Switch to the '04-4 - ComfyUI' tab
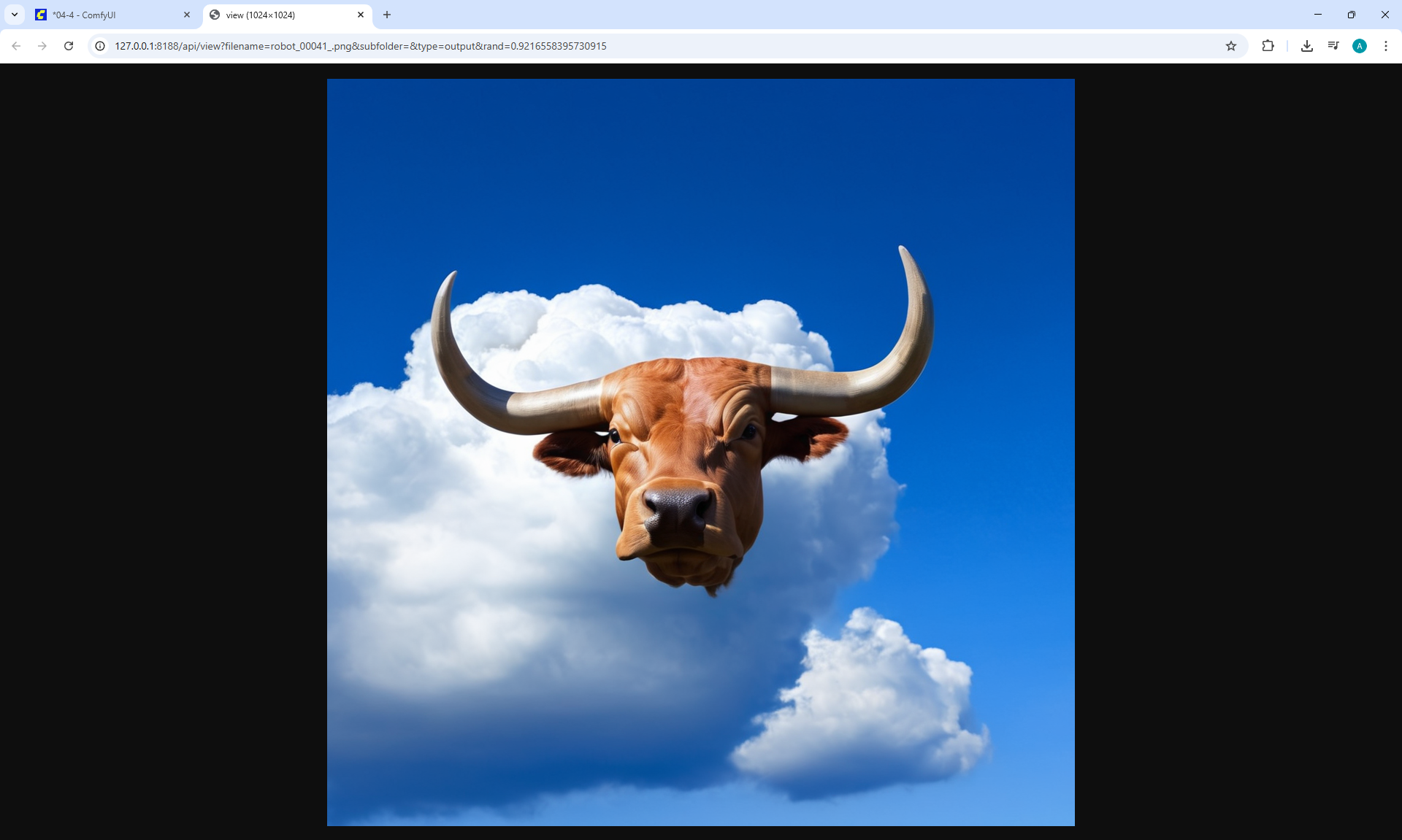 102,15
